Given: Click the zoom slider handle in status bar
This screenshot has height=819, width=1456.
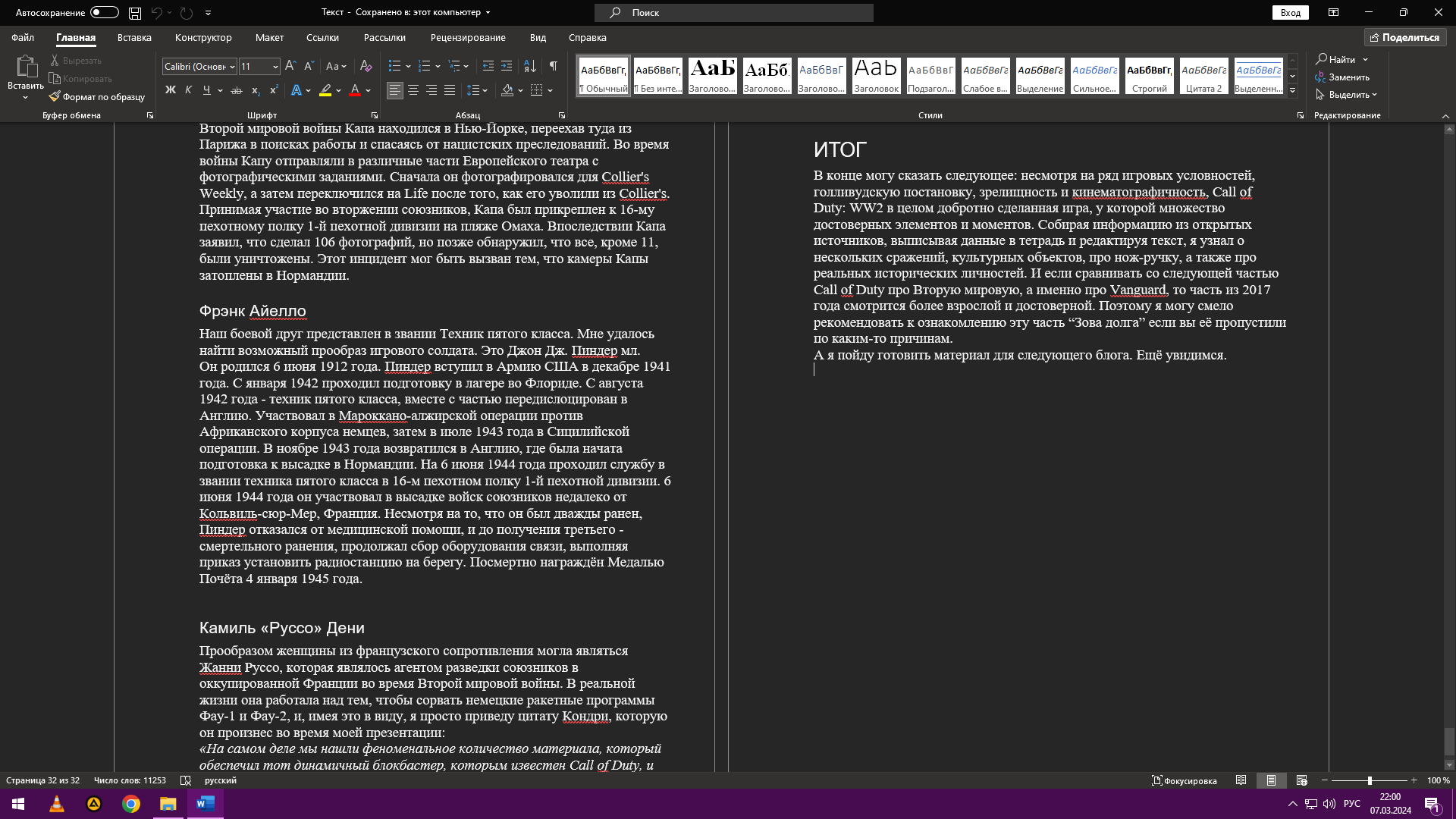Looking at the screenshot, I should click(1370, 780).
